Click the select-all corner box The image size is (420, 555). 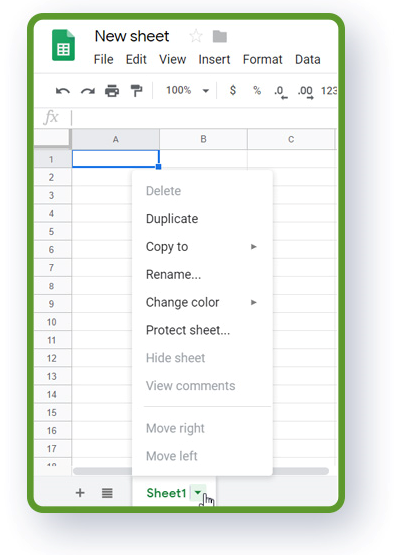click(52, 139)
